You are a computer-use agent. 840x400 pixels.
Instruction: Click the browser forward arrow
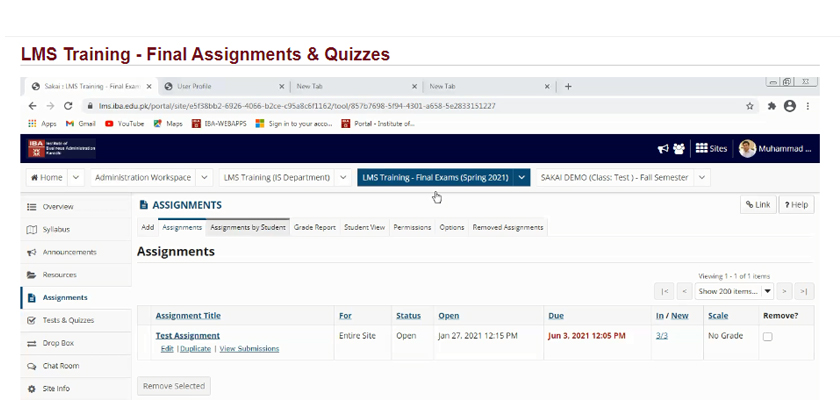click(x=50, y=106)
